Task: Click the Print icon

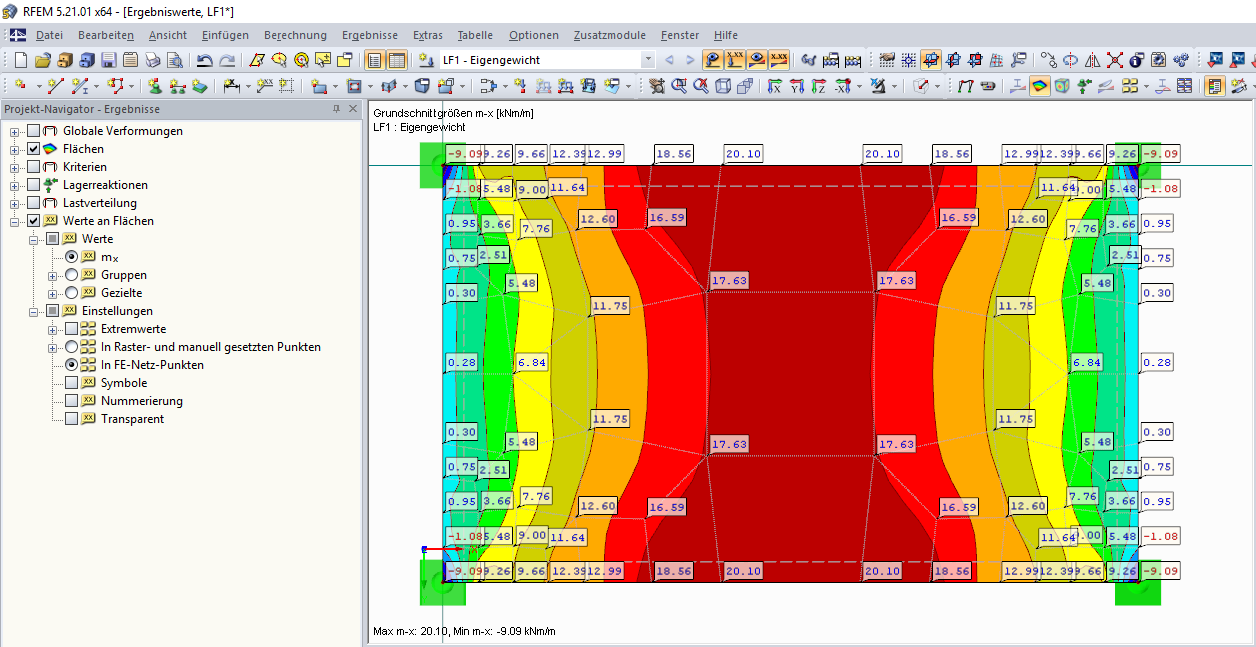Action: (x=153, y=60)
